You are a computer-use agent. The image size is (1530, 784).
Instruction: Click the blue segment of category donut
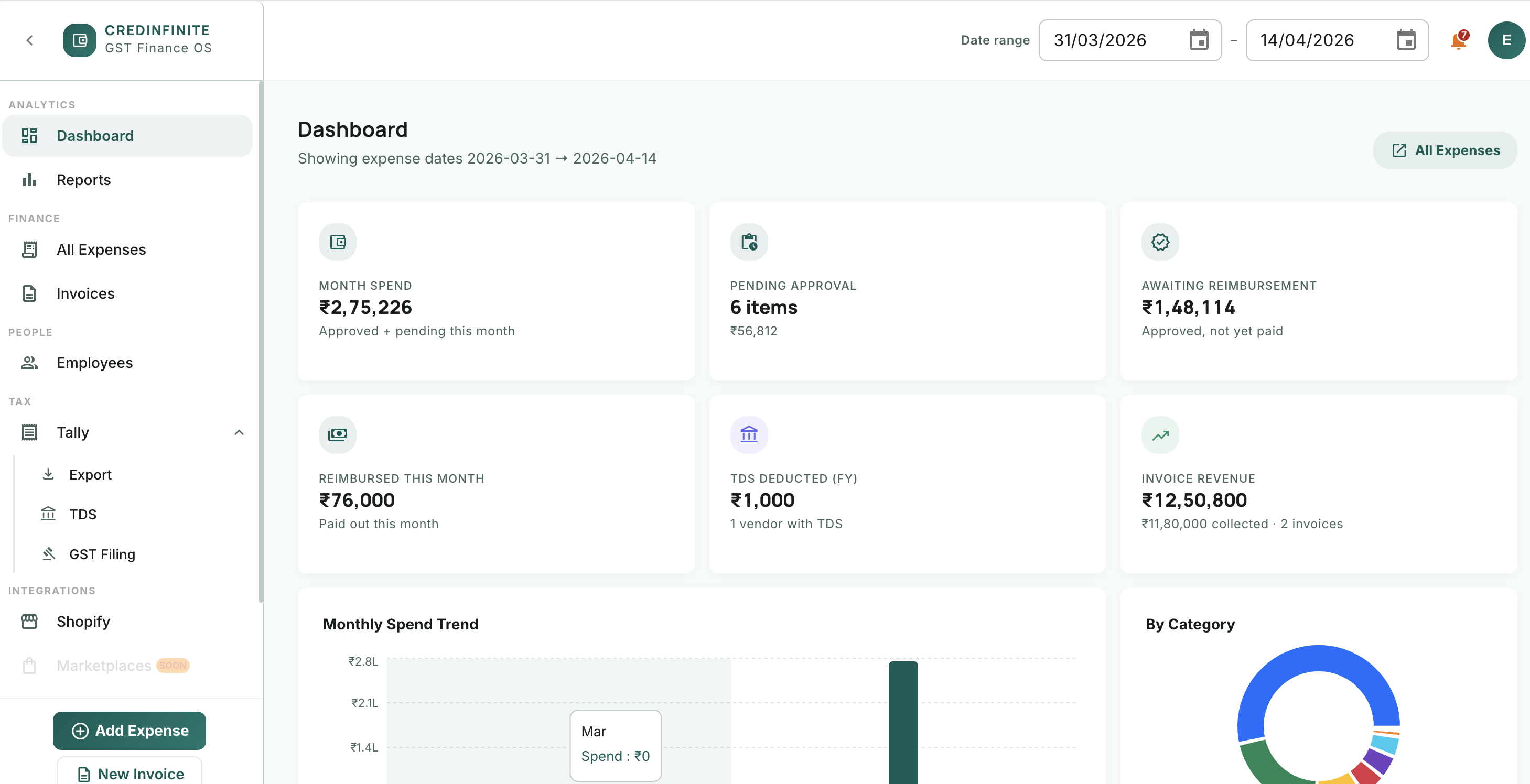(1319, 659)
